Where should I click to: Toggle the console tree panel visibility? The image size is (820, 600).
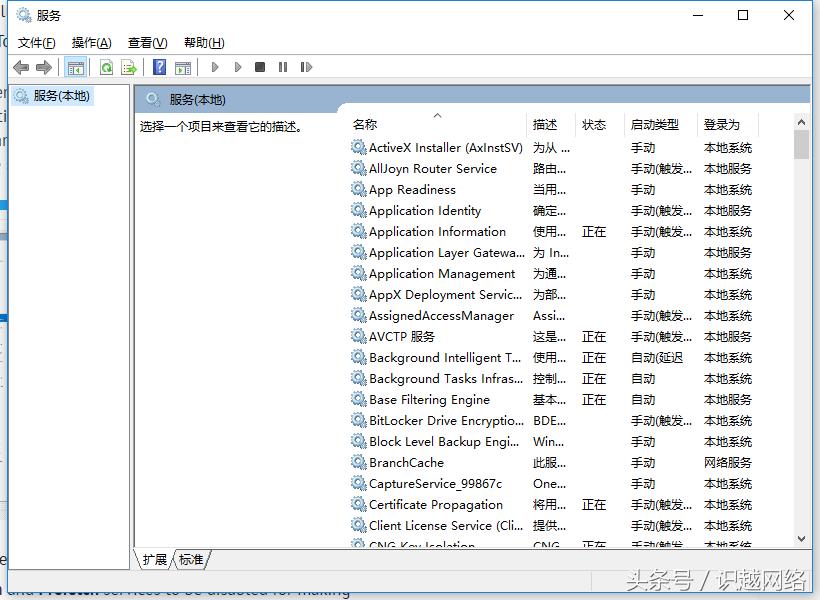75,66
